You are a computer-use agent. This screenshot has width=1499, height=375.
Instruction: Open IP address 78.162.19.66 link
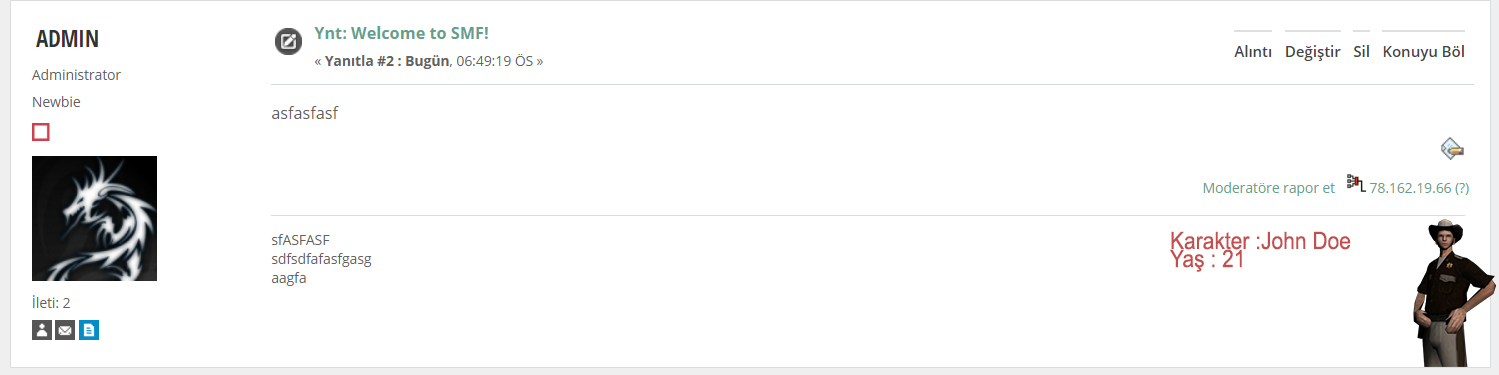1410,187
